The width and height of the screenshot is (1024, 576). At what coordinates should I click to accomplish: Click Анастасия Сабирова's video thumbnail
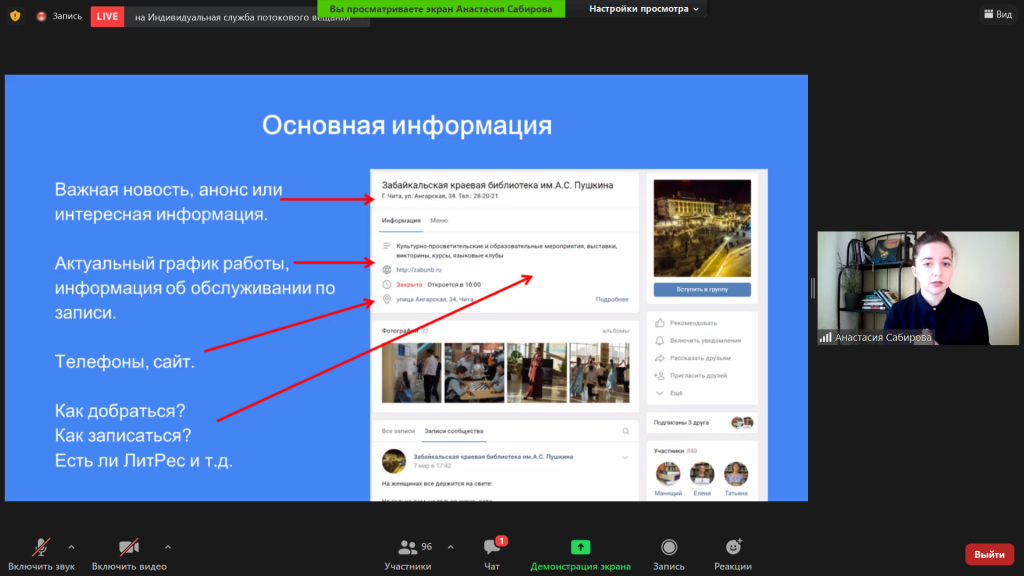tap(917, 289)
